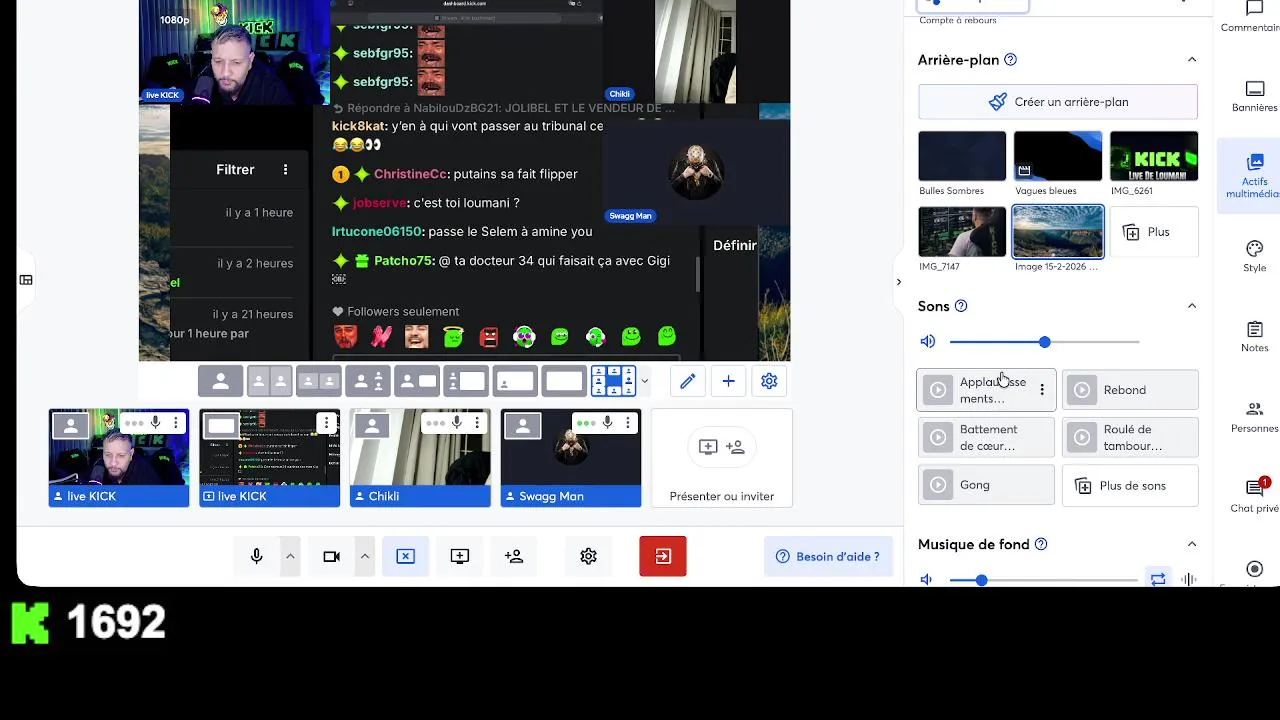Turn off camera in bottom control bar

point(332,556)
